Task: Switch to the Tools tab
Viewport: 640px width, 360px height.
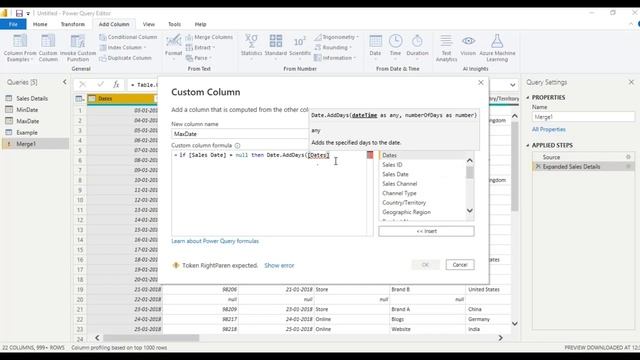Action: pos(174,24)
